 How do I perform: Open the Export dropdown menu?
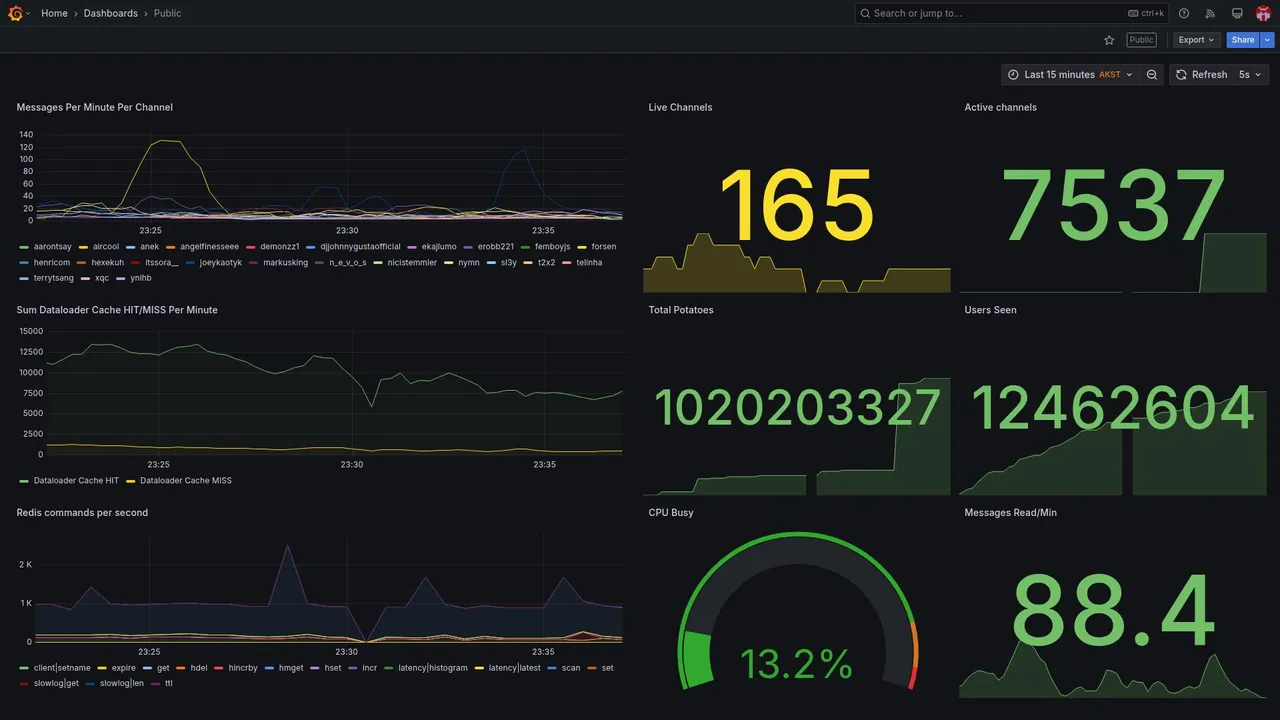(x=1196, y=40)
